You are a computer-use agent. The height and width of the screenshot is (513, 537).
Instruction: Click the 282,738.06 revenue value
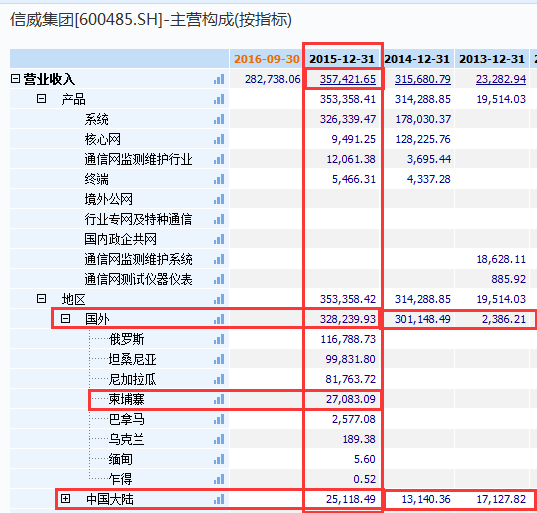[273, 79]
